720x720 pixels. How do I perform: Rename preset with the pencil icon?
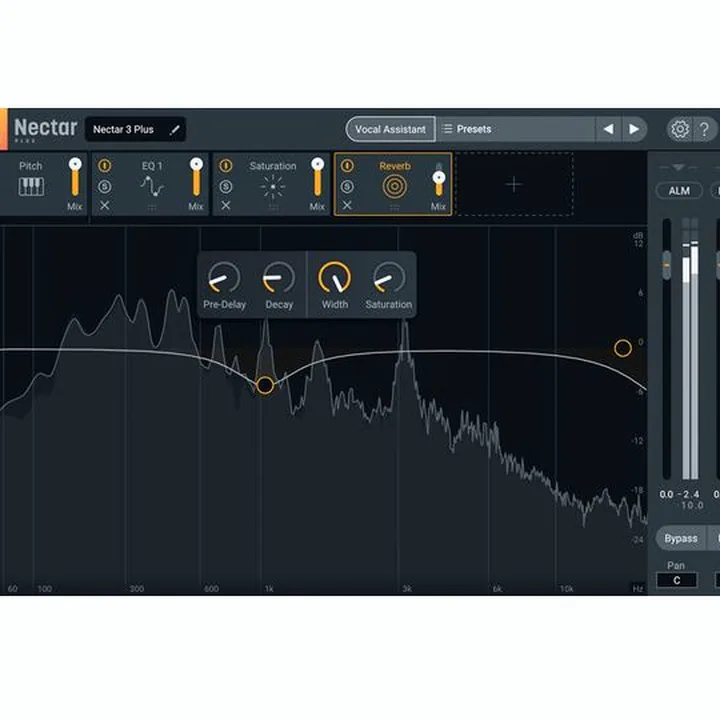tap(174, 129)
